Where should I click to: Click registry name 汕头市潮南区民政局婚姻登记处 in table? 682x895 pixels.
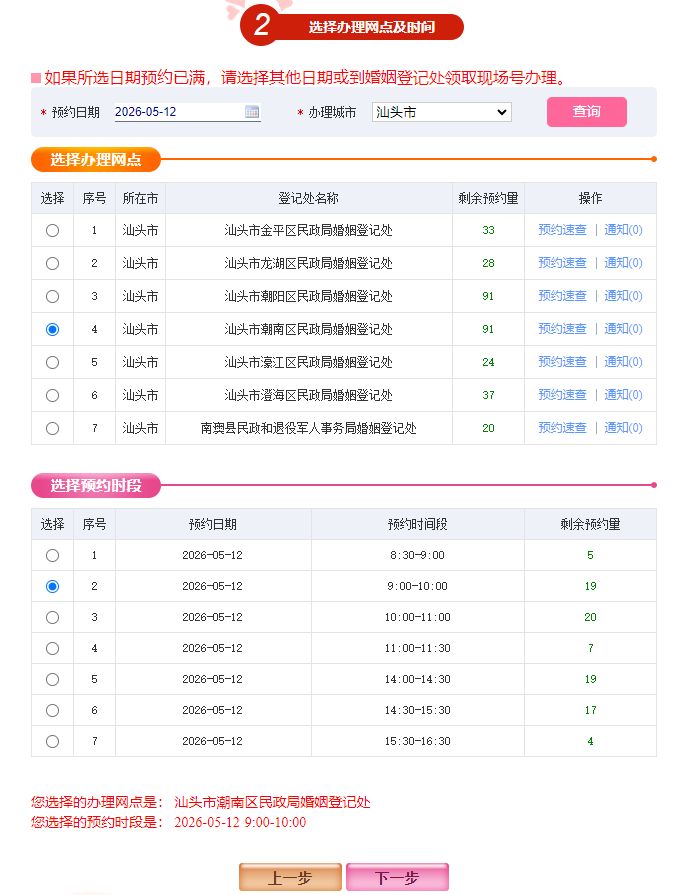[308, 329]
